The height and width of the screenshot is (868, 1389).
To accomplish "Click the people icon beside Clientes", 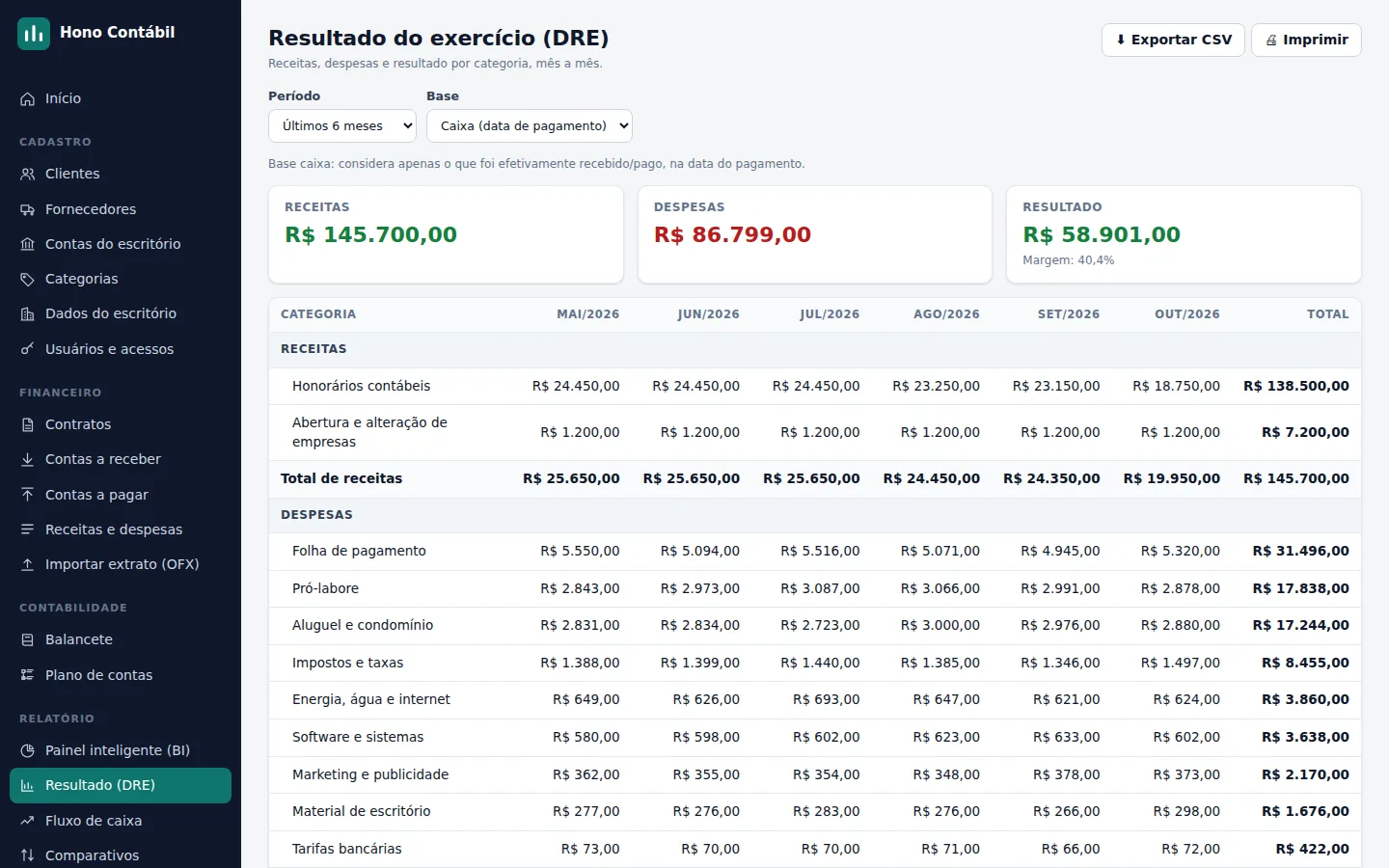I will 27,174.
